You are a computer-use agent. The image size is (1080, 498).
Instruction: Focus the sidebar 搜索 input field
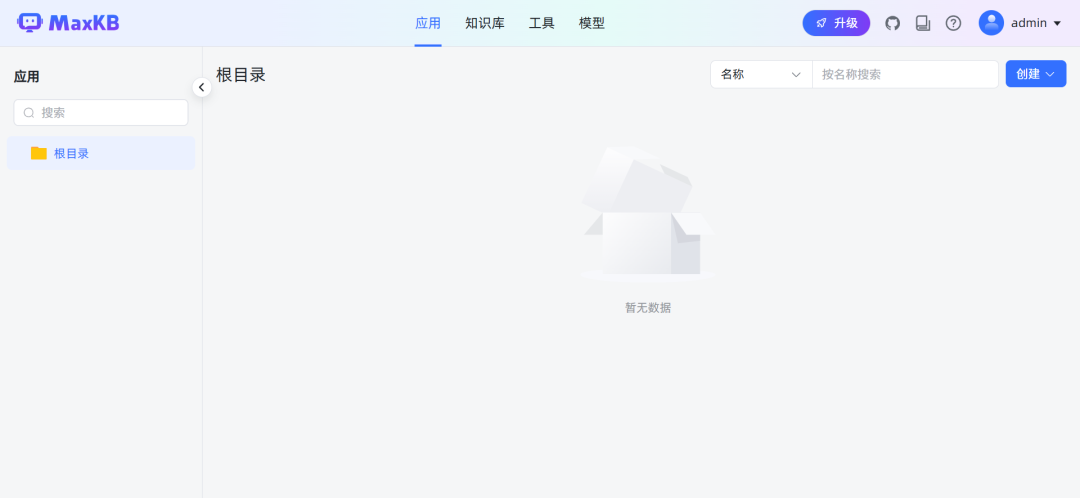click(101, 113)
